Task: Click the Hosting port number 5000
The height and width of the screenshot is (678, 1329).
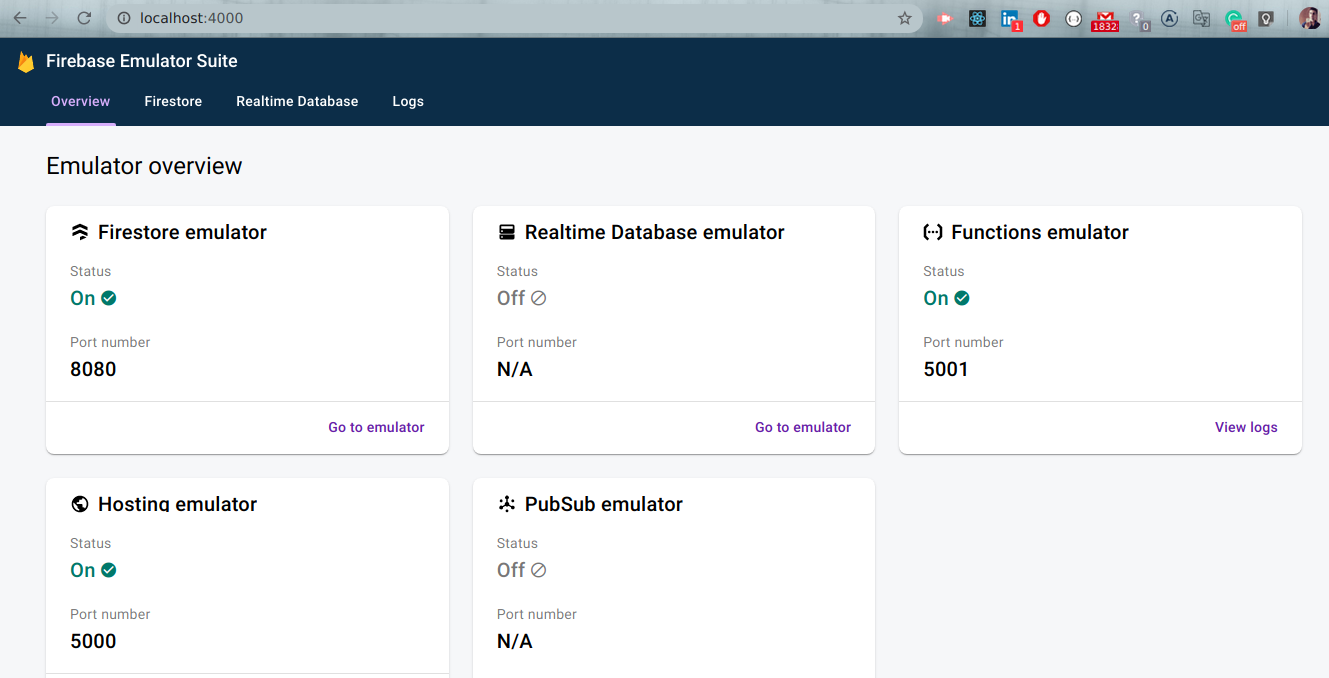Action: [x=93, y=641]
